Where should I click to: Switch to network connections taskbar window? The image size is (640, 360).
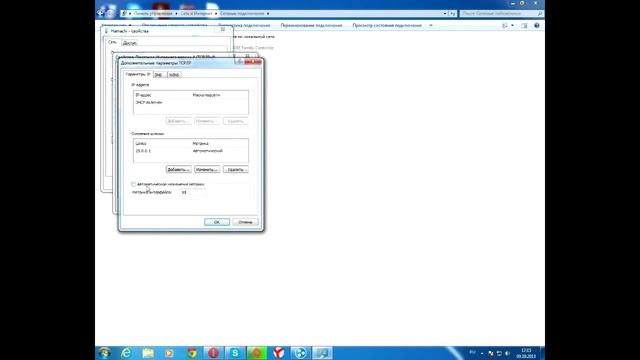pyautogui.click(x=322, y=353)
